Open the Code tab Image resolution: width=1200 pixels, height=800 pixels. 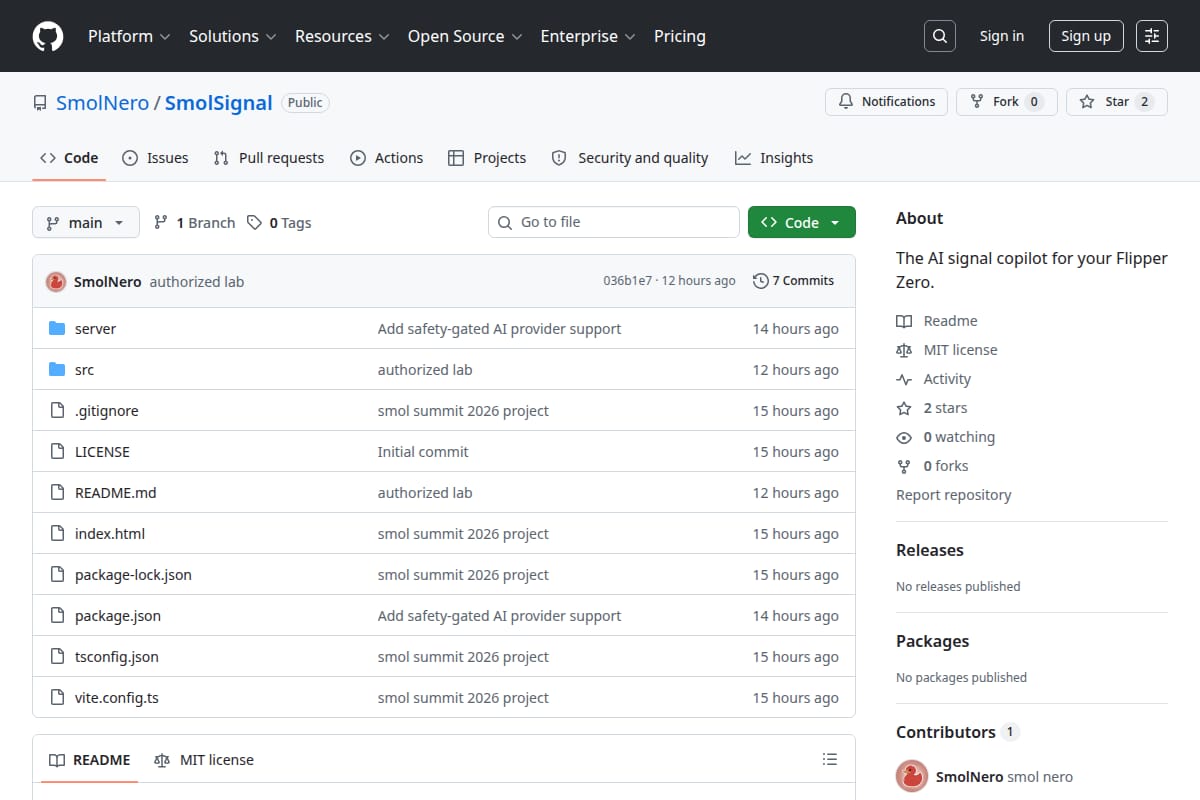pos(69,158)
